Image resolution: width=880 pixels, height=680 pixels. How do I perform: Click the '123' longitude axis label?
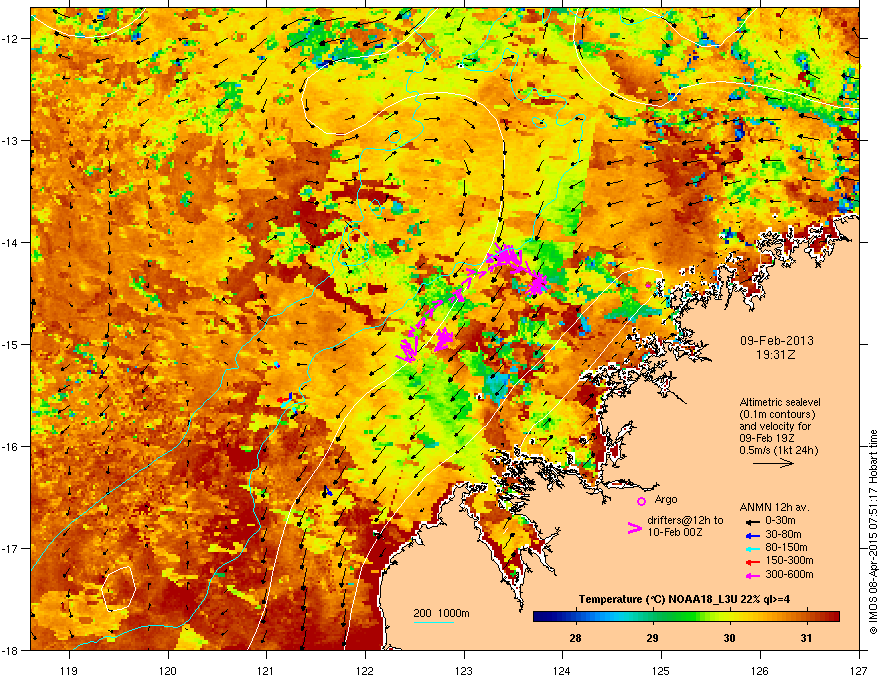[x=464, y=671]
